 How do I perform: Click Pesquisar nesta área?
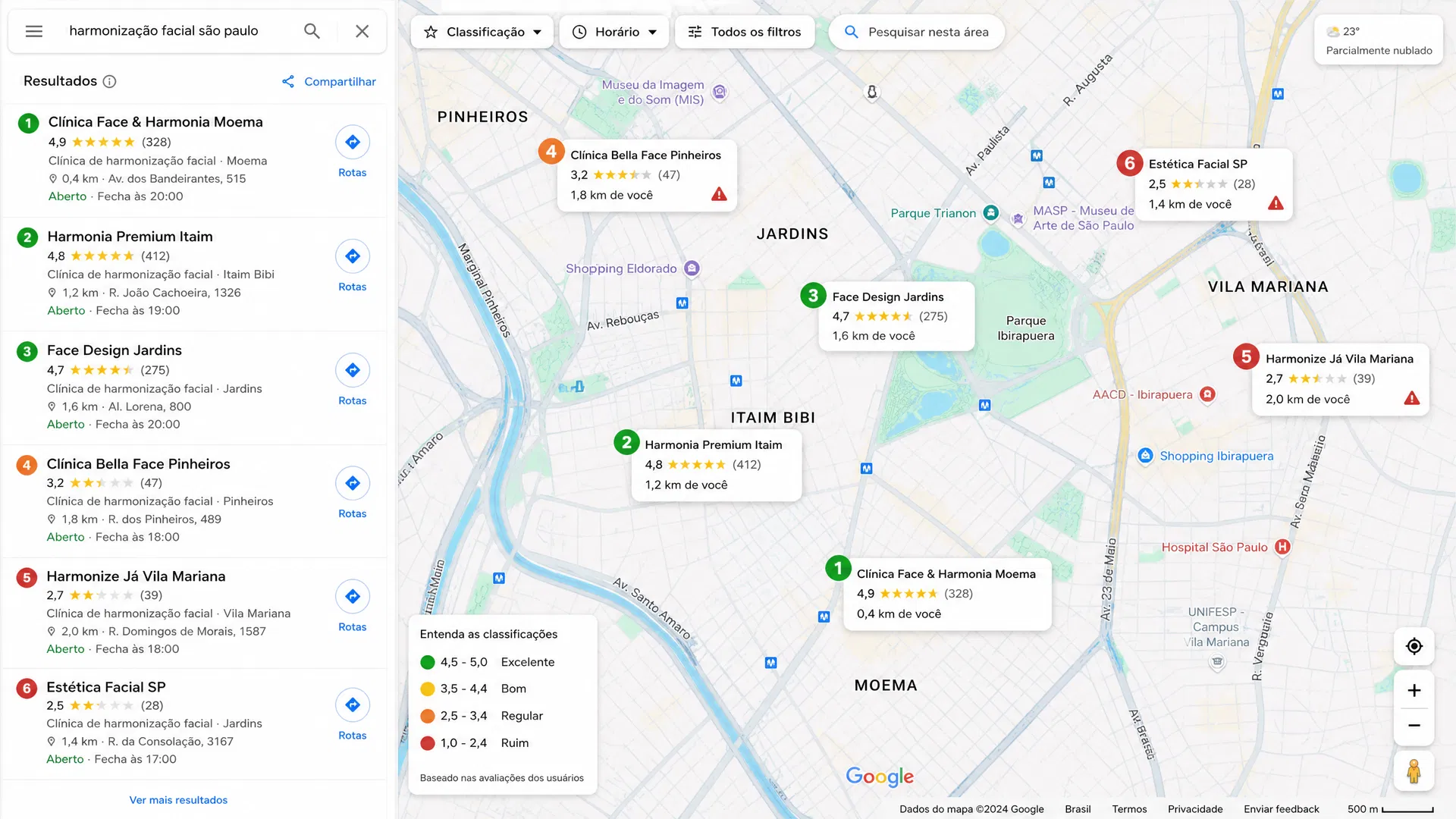point(916,32)
